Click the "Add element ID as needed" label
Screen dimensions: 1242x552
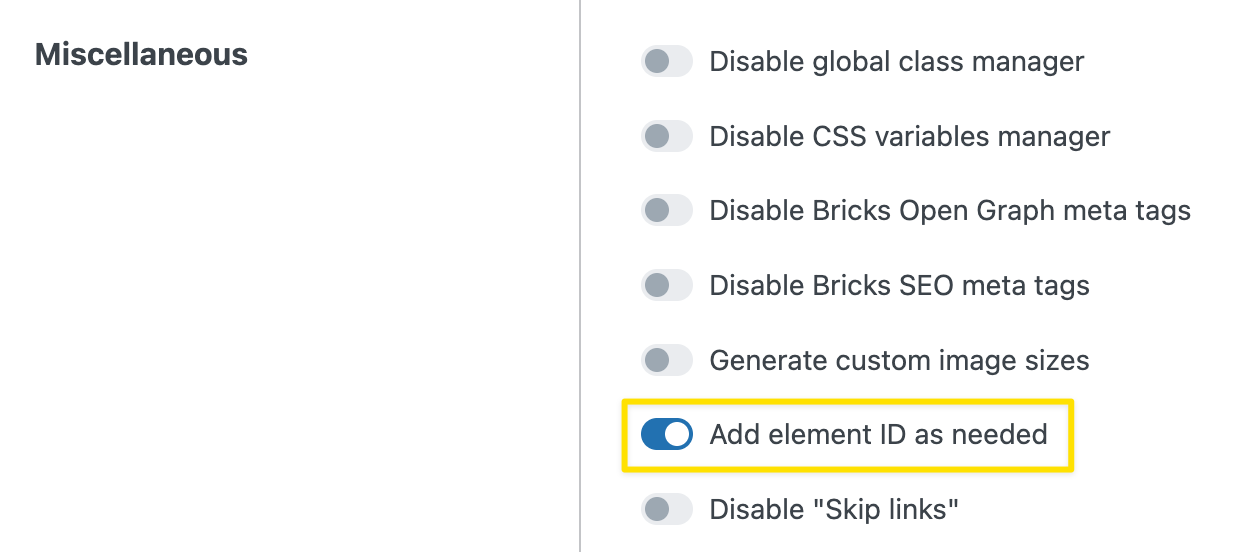878,434
